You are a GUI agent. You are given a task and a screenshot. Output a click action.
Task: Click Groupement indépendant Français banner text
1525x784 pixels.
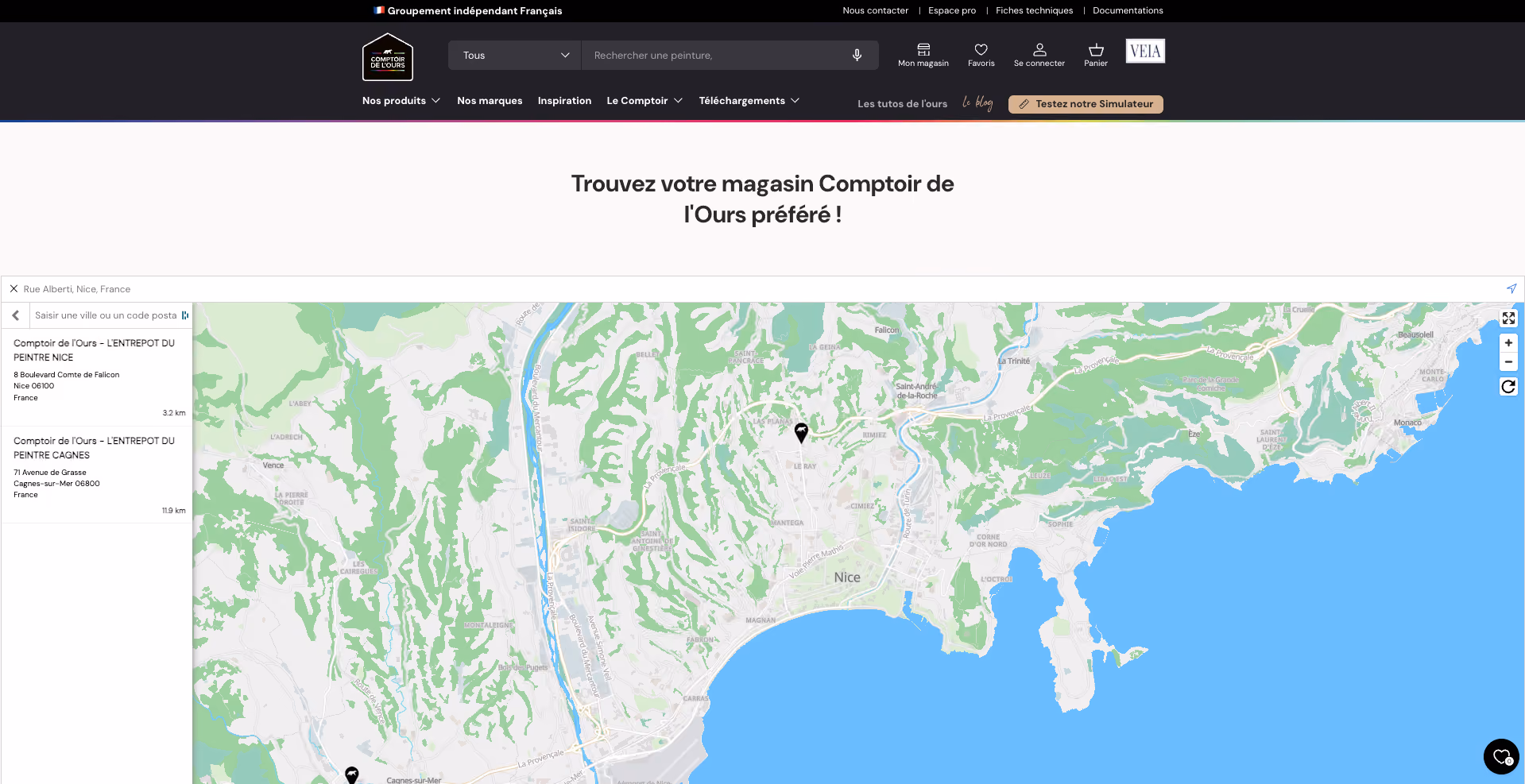(474, 10)
